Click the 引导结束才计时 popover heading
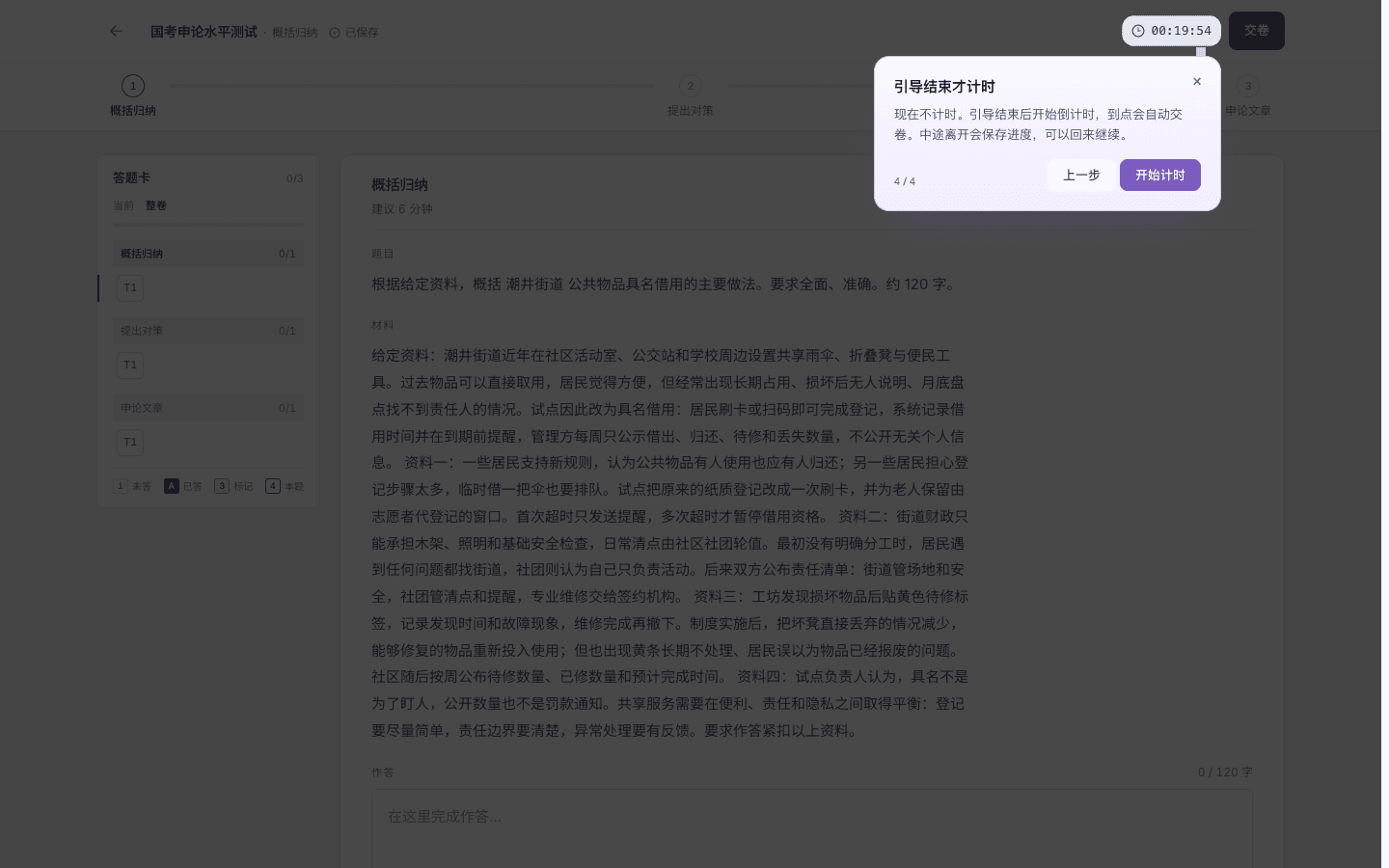The width and height of the screenshot is (1389, 868). pyautogui.click(x=944, y=87)
